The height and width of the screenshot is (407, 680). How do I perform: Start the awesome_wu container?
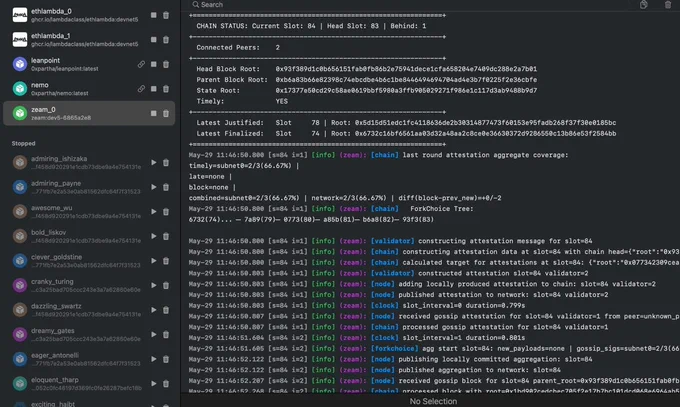click(x=154, y=212)
